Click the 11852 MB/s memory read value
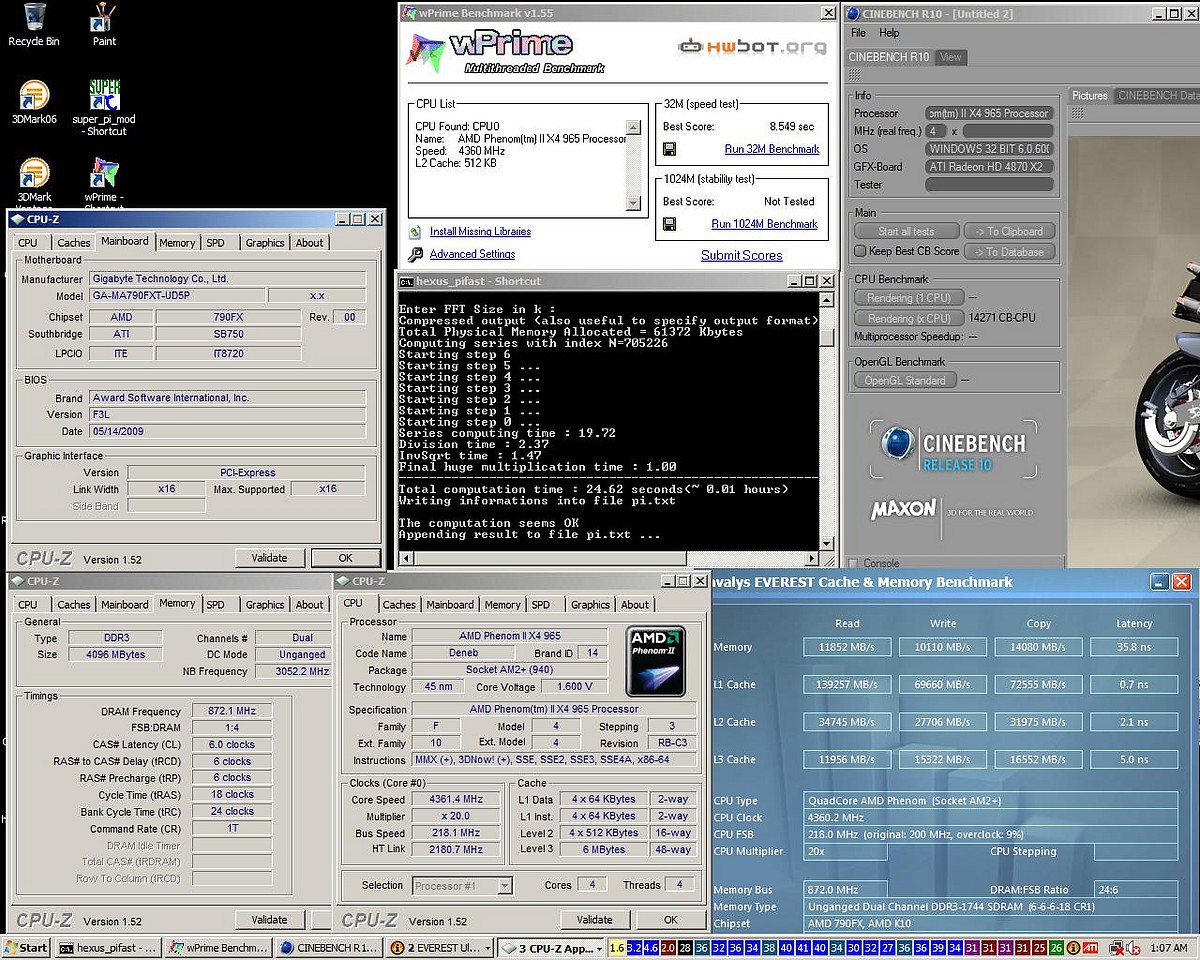The height and width of the screenshot is (960, 1200). pyautogui.click(x=846, y=647)
